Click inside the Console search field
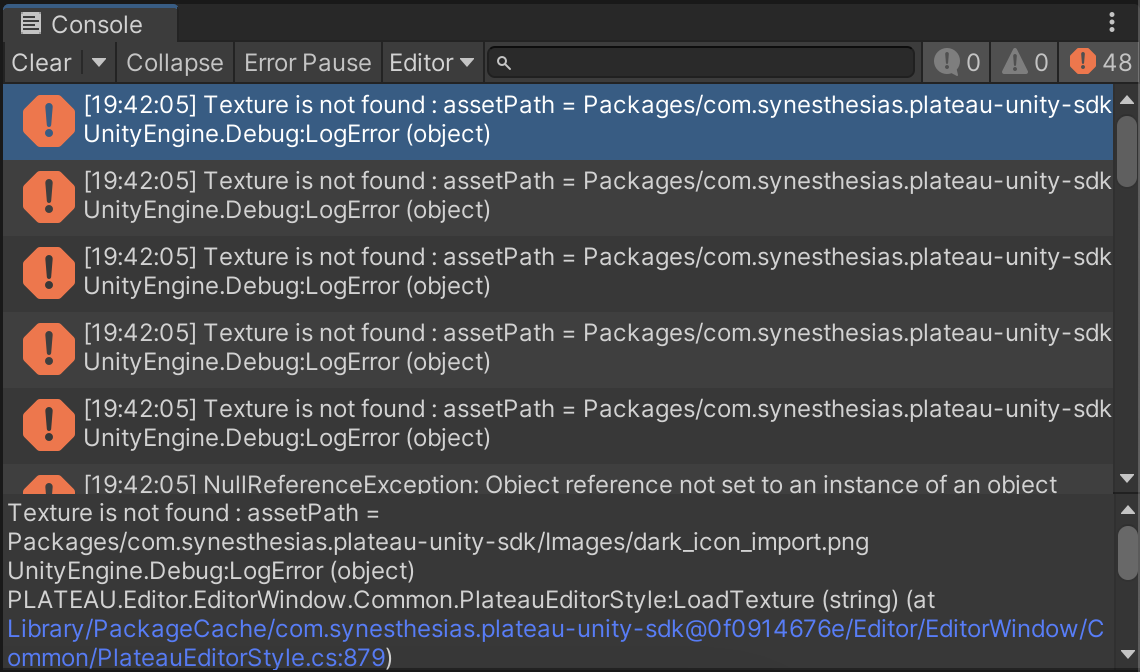Viewport: 1140px width, 672px height. 700,62
